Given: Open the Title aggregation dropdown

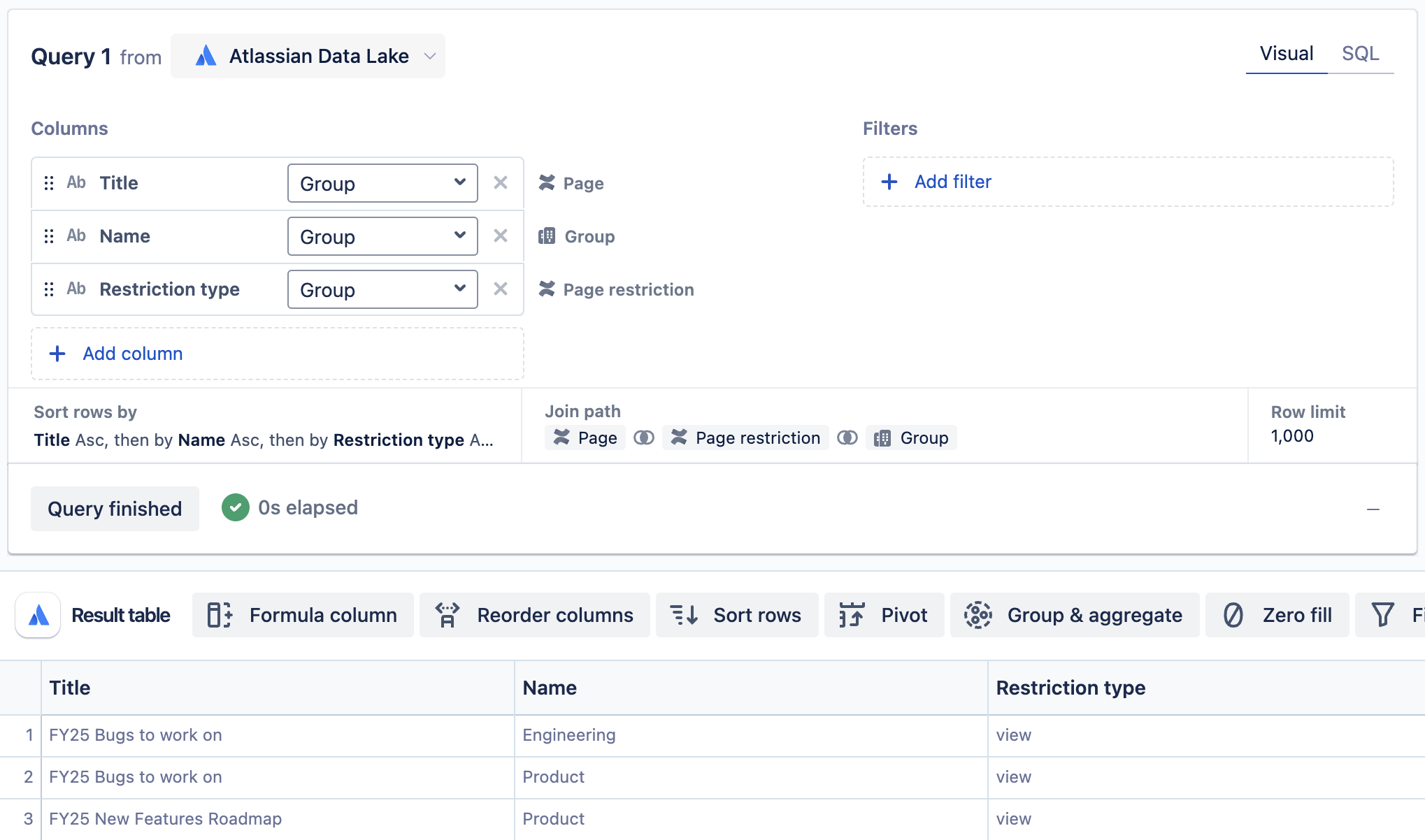Looking at the screenshot, I should [382, 183].
